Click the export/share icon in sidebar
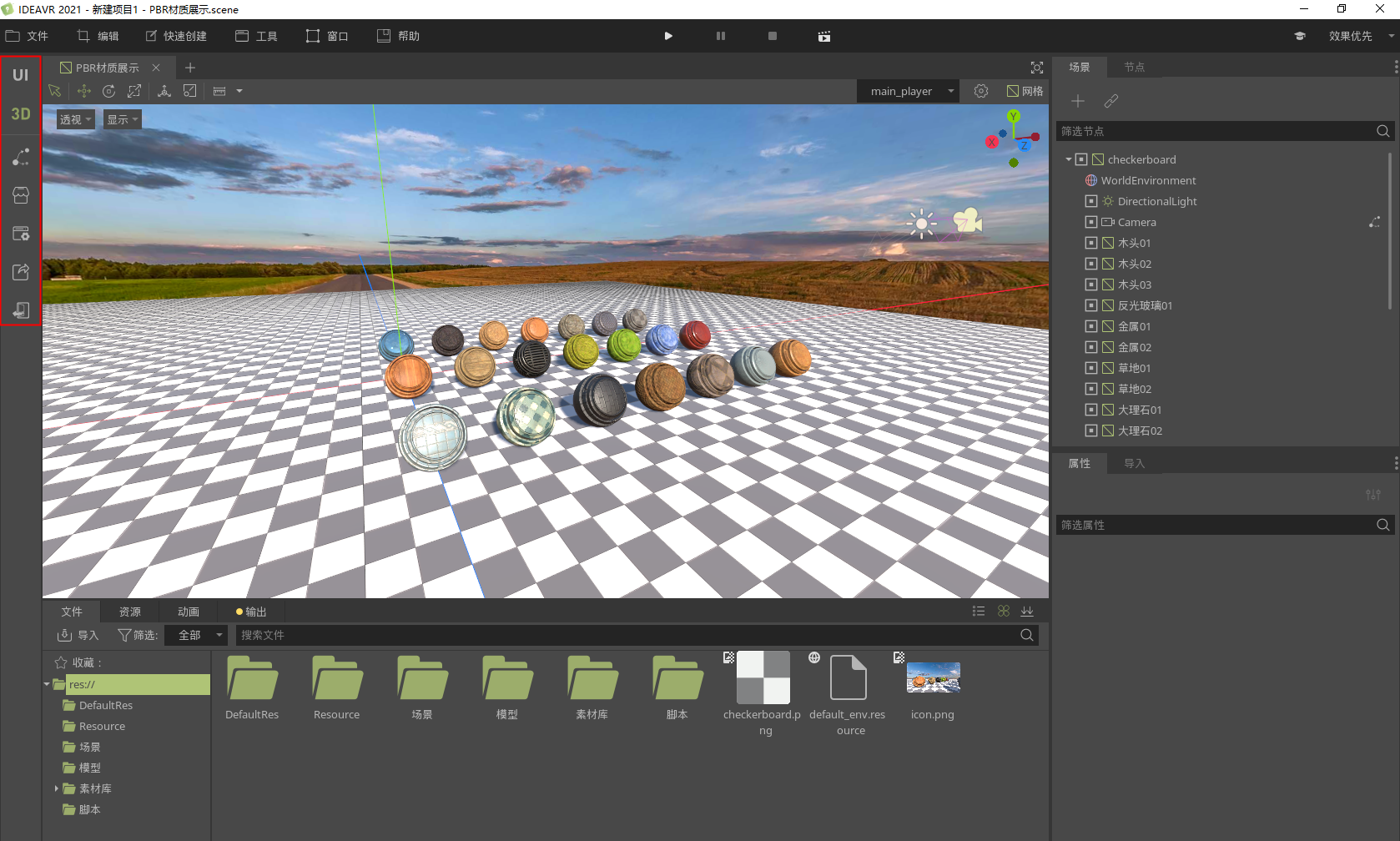Screen dimensions: 1400x841 (x=21, y=272)
